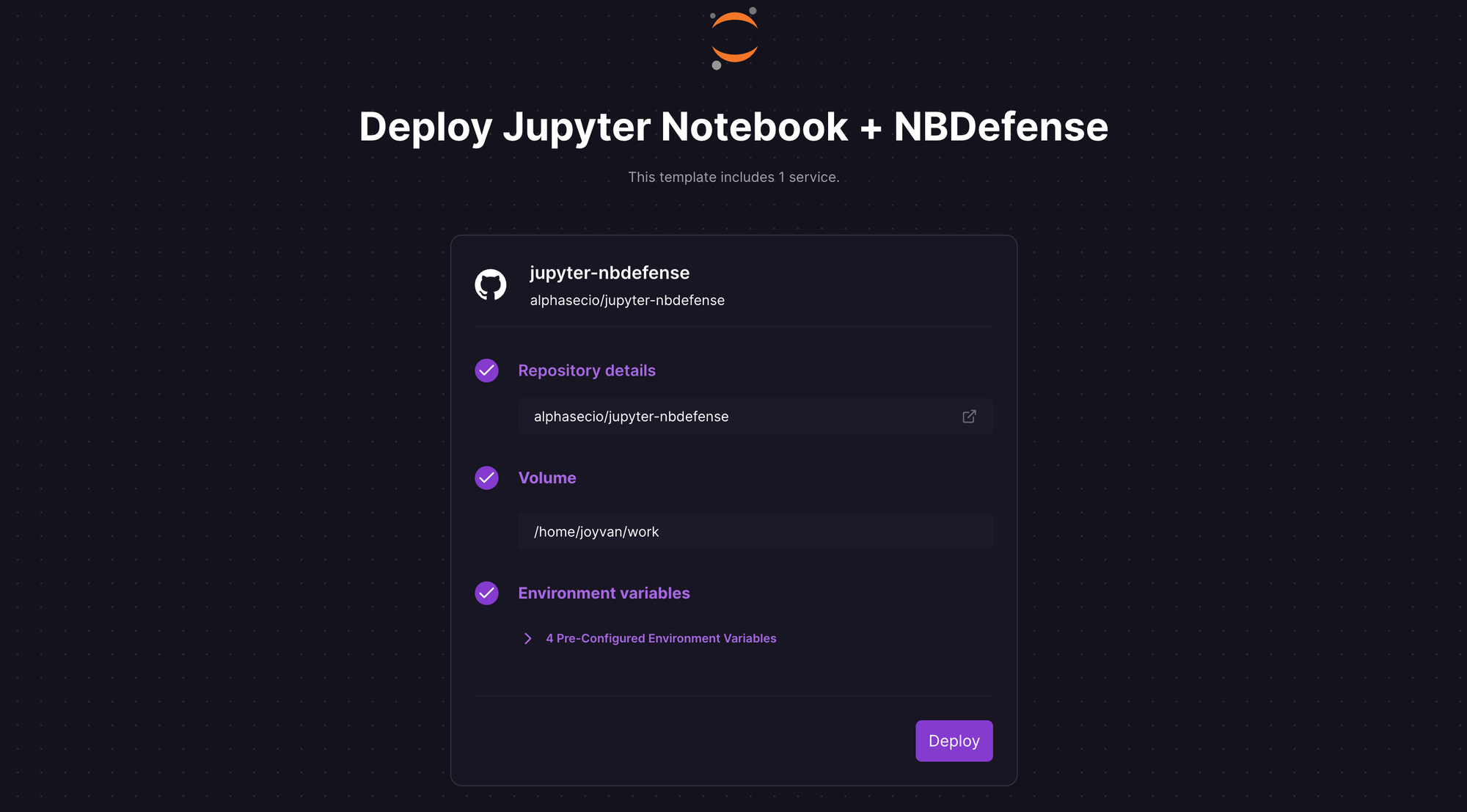1467x812 pixels.
Task: Open the disclosure arrow before Pre-Configured variables
Action: [x=527, y=638]
